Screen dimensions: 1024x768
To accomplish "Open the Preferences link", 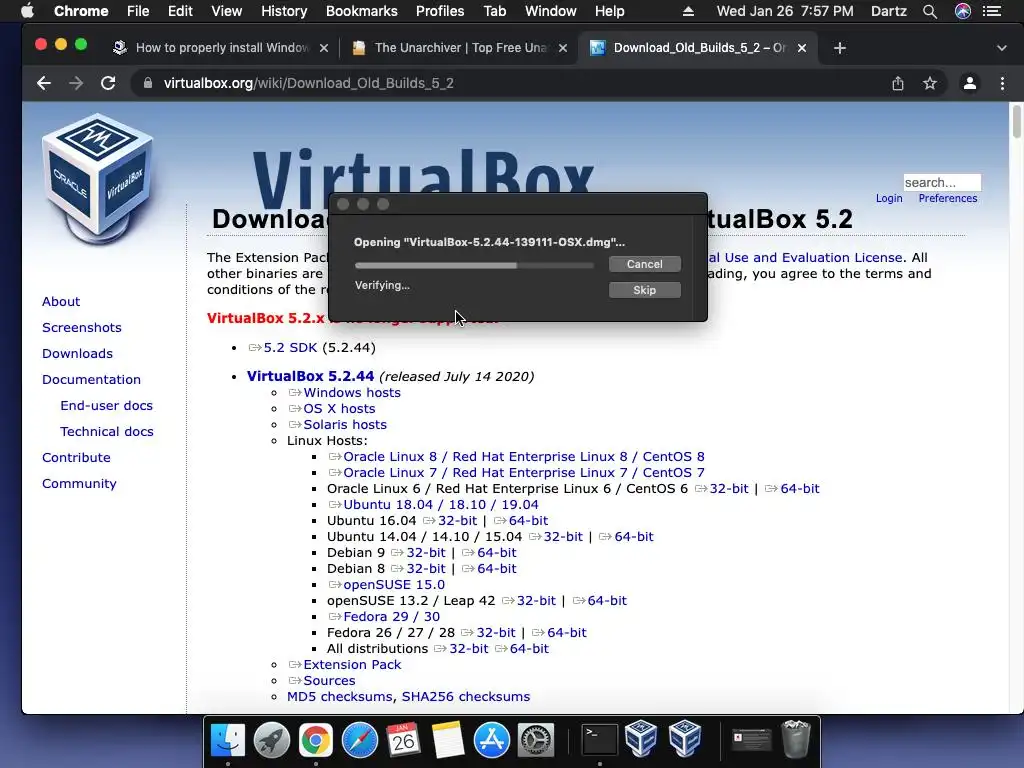I will [948, 199].
